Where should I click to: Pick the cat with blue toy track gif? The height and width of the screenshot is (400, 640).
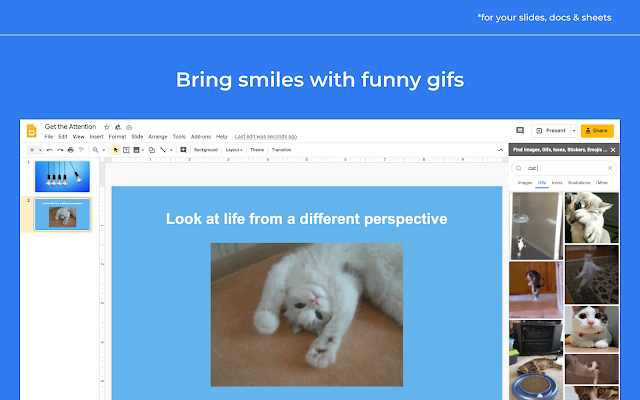point(536,360)
